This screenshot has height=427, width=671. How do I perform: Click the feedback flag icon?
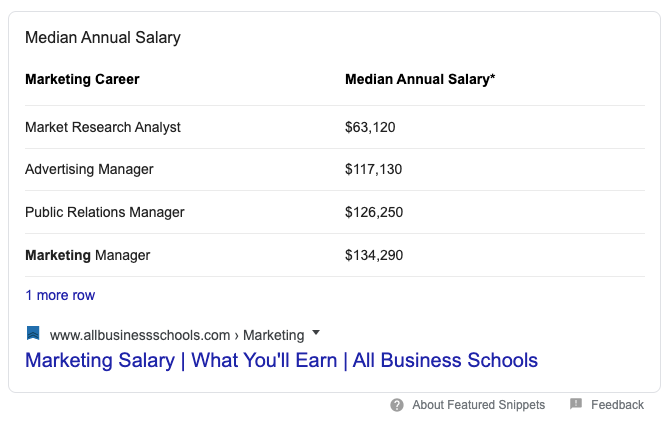[576, 403]
